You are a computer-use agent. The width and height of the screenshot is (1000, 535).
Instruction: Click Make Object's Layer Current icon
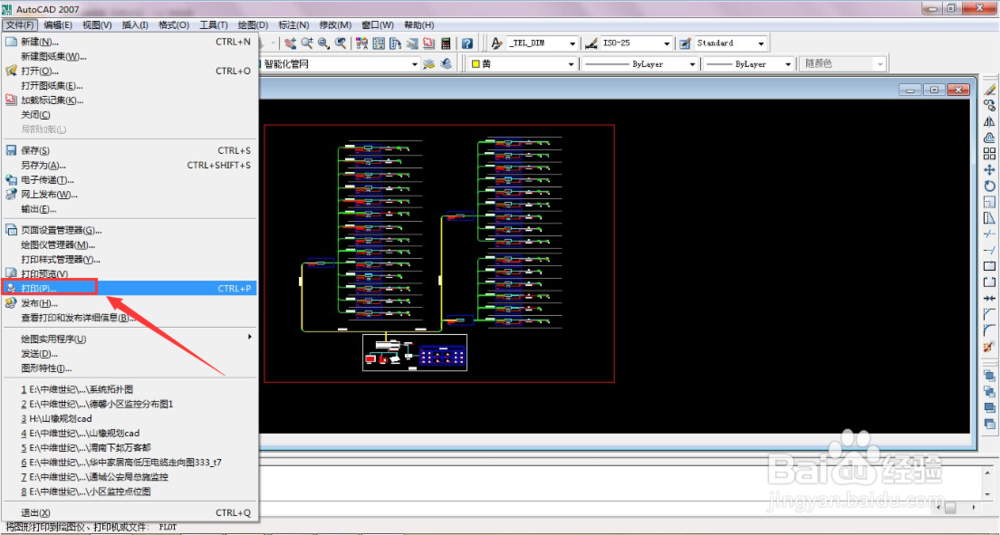coord(429,64)
